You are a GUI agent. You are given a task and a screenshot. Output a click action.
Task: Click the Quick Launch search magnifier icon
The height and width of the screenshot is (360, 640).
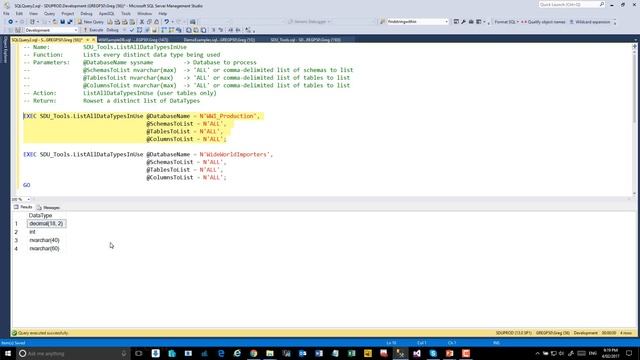coord(602,4)
